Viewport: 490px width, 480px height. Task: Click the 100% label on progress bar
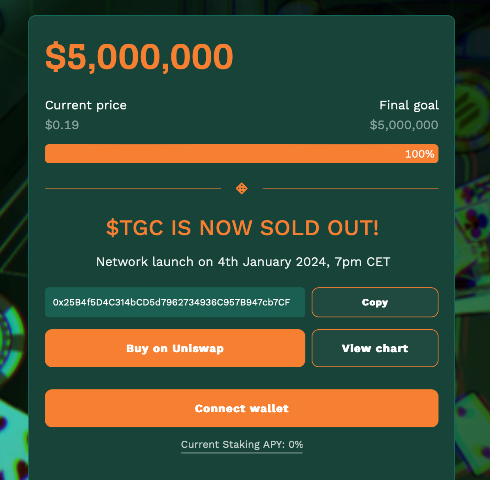coord(420,154)
